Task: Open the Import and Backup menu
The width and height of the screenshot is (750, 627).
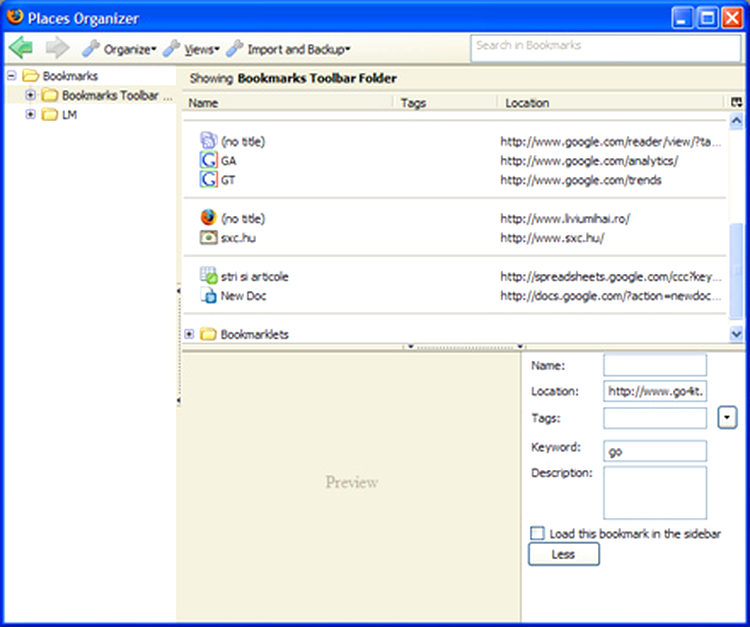Action: 288,49
